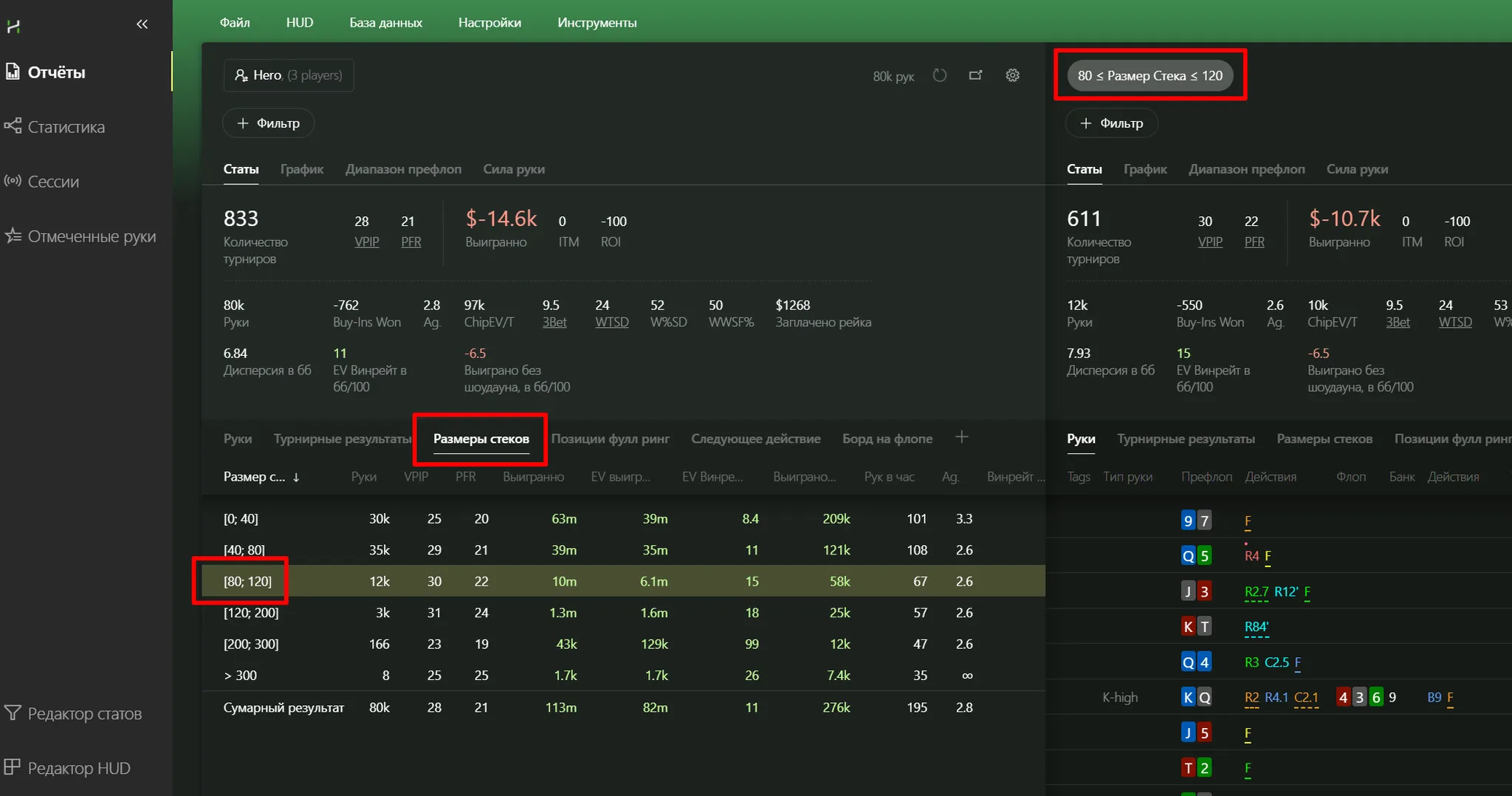This screenshot has width=1512, height=796.
Task: Open the Отчёты reports section
Action: click(x=56, y=72)
